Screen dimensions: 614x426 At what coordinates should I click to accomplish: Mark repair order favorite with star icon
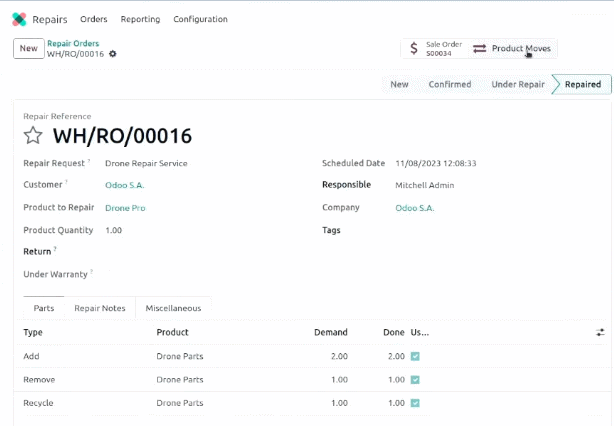(x=33, y=135)
